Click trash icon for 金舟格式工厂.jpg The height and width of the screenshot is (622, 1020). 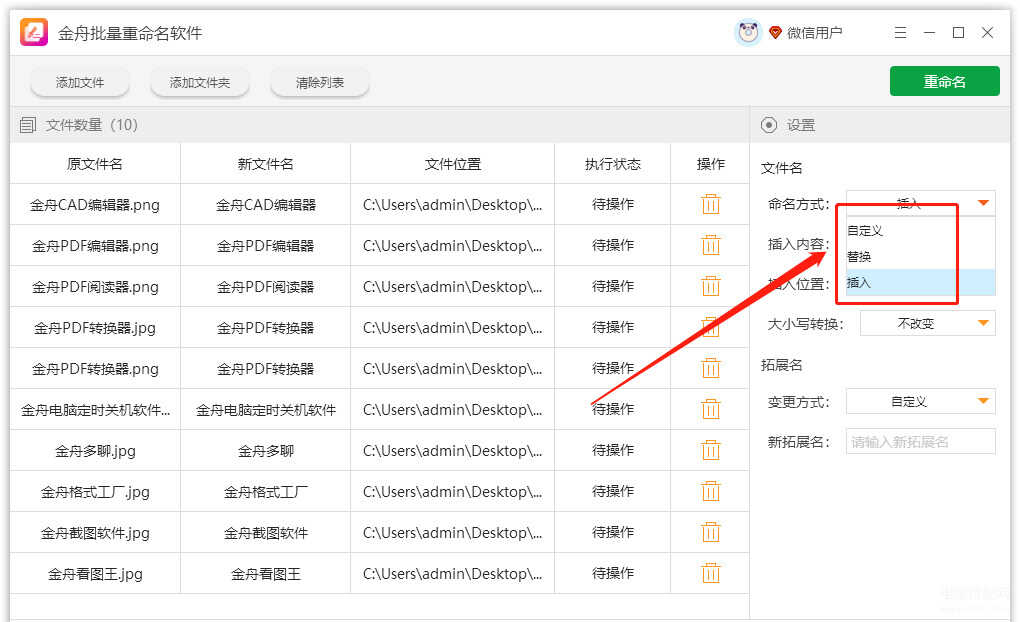[710, 491]
